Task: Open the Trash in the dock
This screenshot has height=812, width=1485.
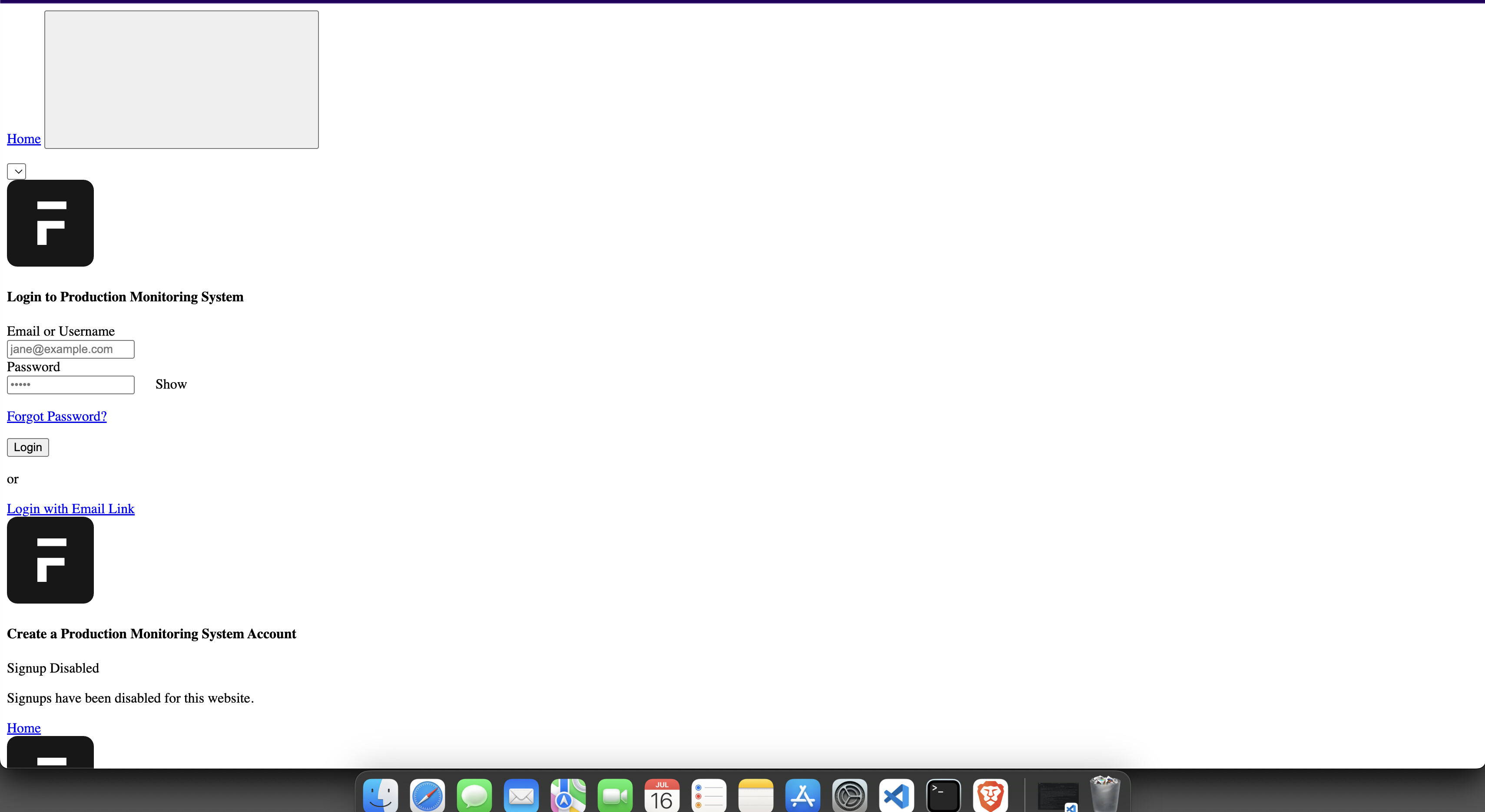Action: 1104,795
